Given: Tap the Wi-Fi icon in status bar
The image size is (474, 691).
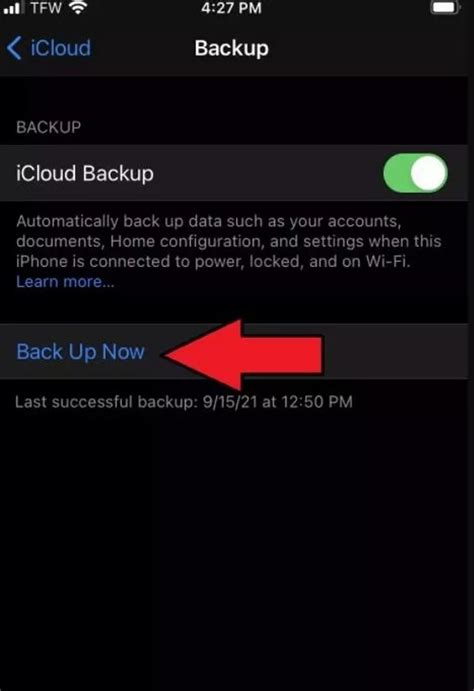Looking at the screenshot, I should coord(78,7).
